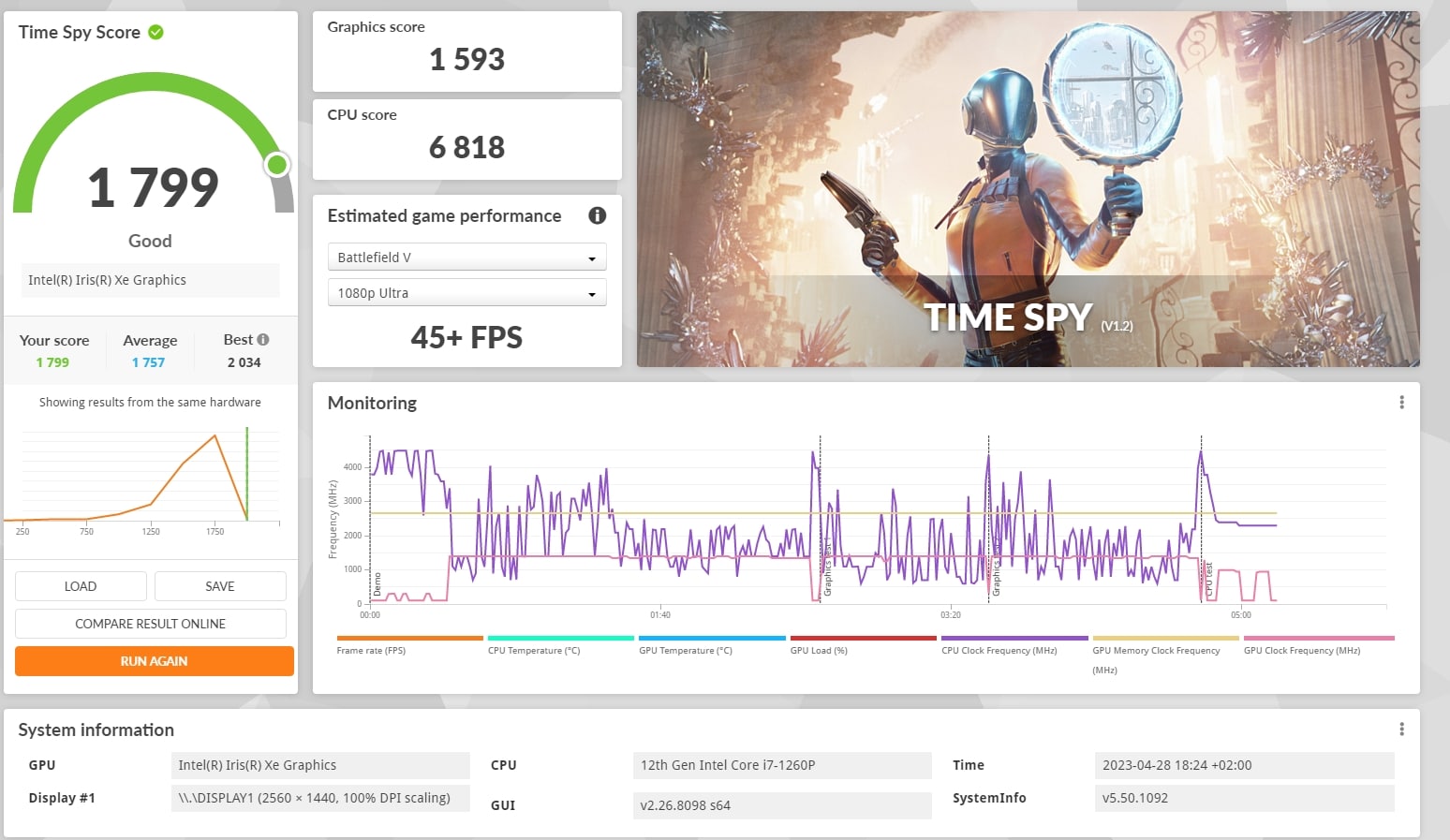The width and height of the screenshot is (1450, 840).
Task: Toggle GPU Temperature legend series
Action: click(685, 650)
